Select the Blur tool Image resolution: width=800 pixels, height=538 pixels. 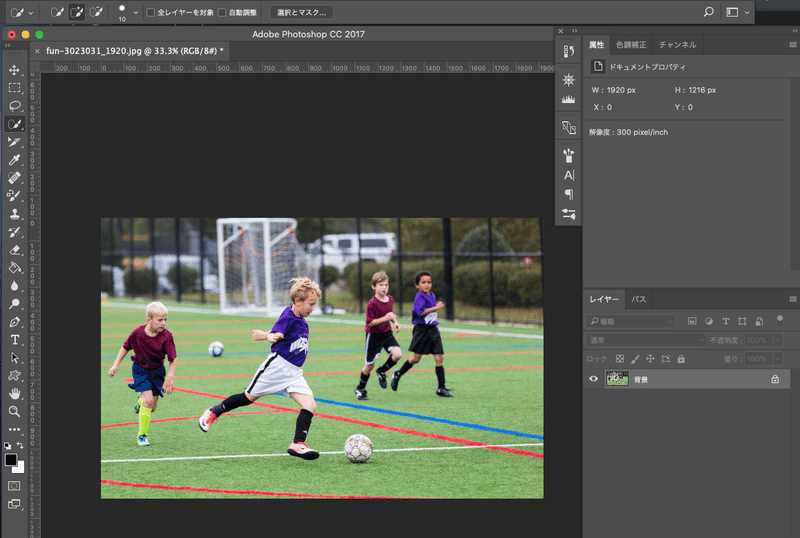click(x=14, y=285)
